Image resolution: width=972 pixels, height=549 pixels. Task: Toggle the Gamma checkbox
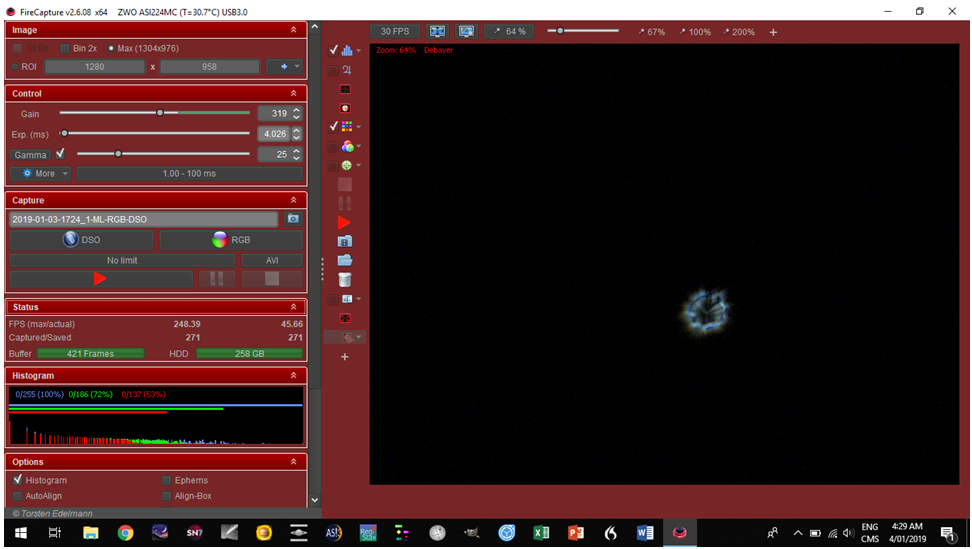(60, 153)
